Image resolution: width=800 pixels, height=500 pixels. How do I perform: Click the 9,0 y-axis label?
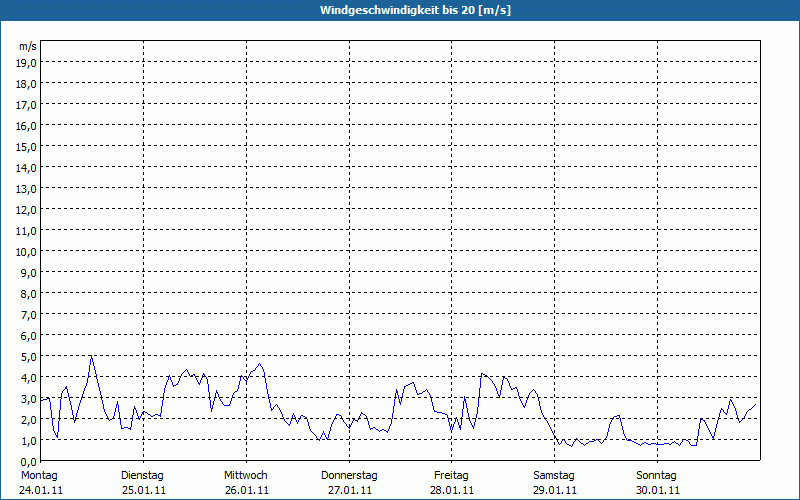click(x=29, y=273)
